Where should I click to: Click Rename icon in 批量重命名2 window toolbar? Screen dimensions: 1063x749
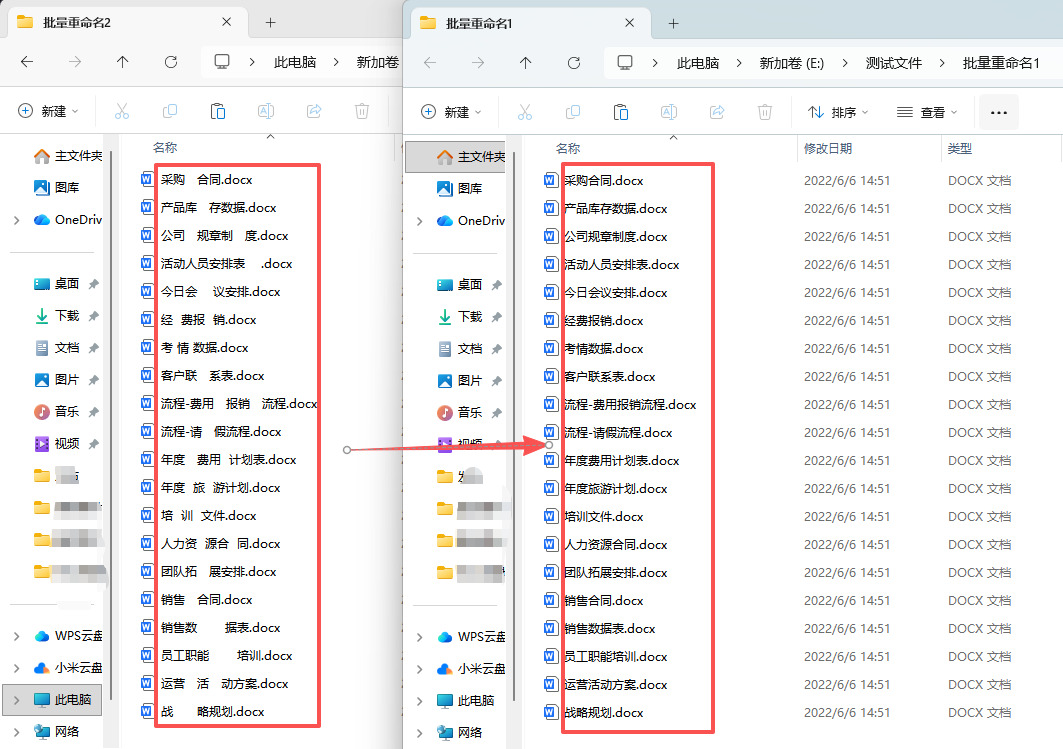[x=266, y=111]
